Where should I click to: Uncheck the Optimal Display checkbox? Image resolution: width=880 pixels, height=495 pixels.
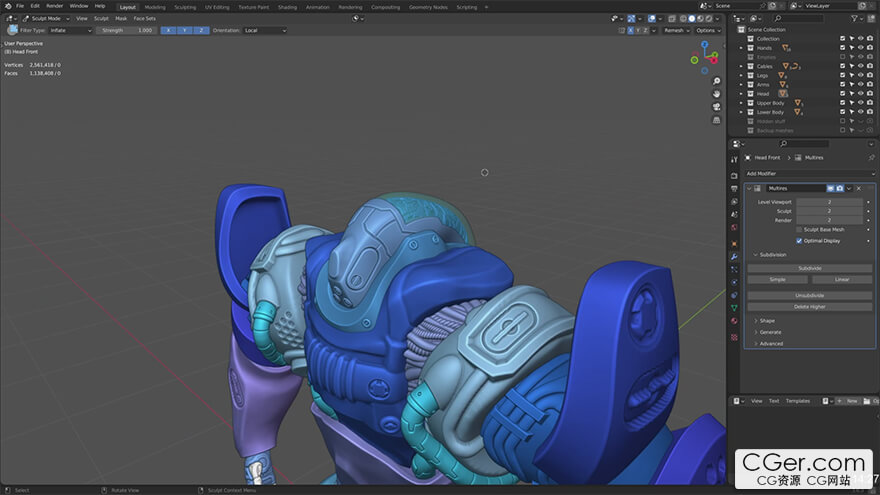click(799, 240)
